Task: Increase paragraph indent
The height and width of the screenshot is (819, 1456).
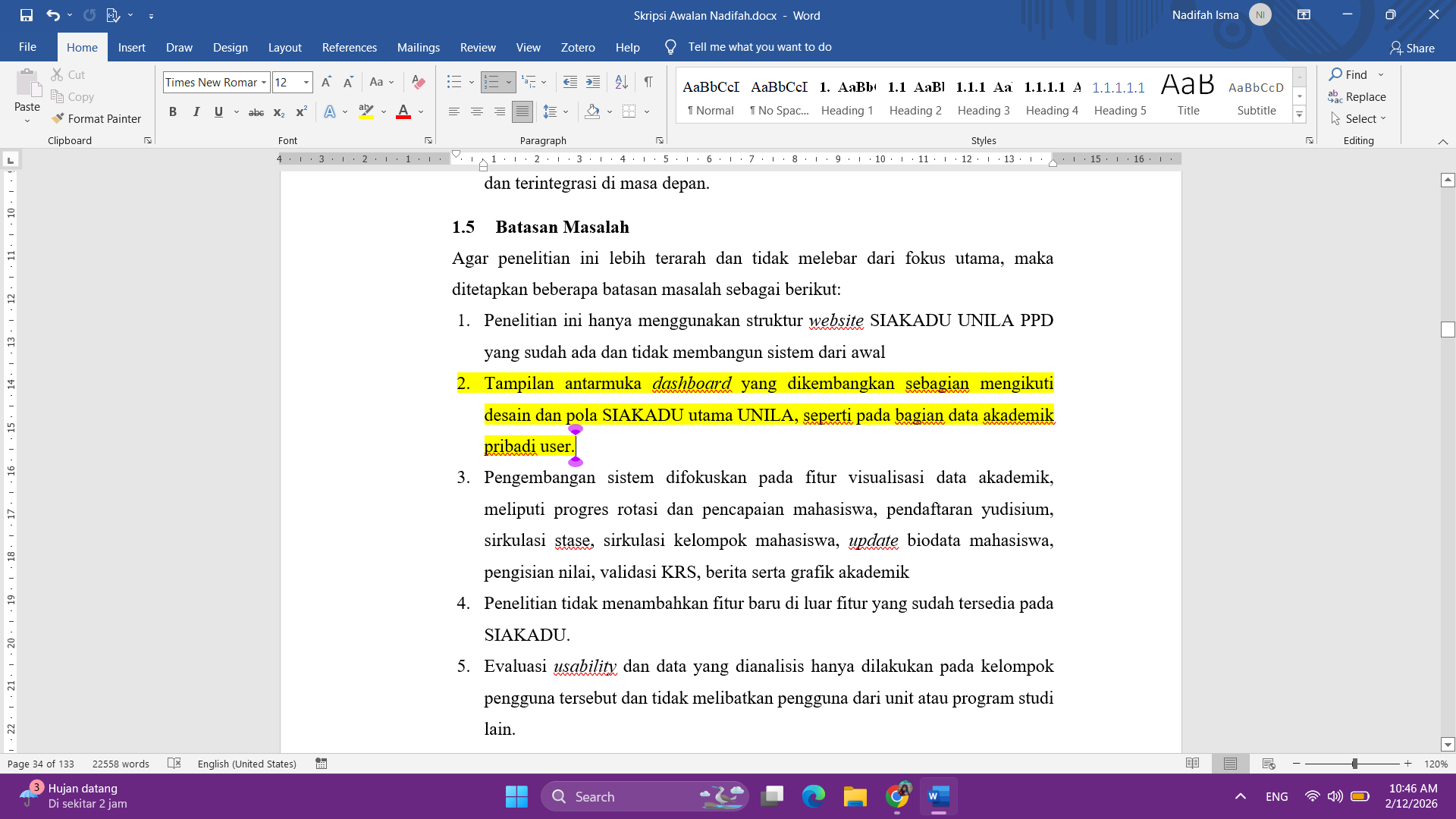Action: tap(593, 82)
